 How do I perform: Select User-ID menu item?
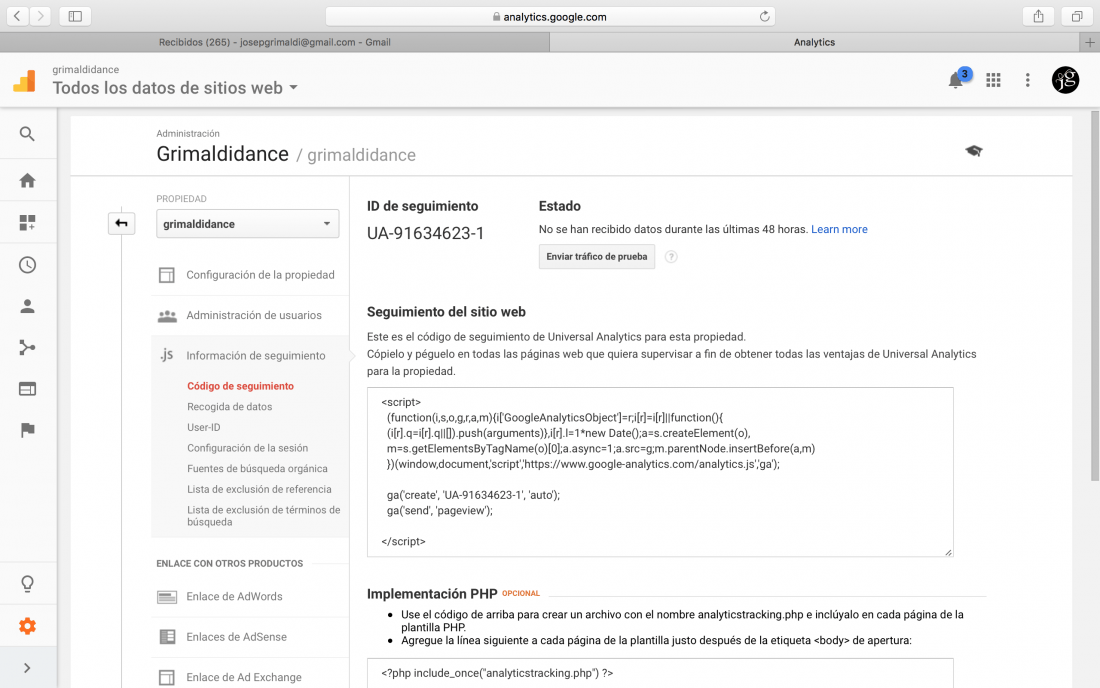(x=203, y=427)
